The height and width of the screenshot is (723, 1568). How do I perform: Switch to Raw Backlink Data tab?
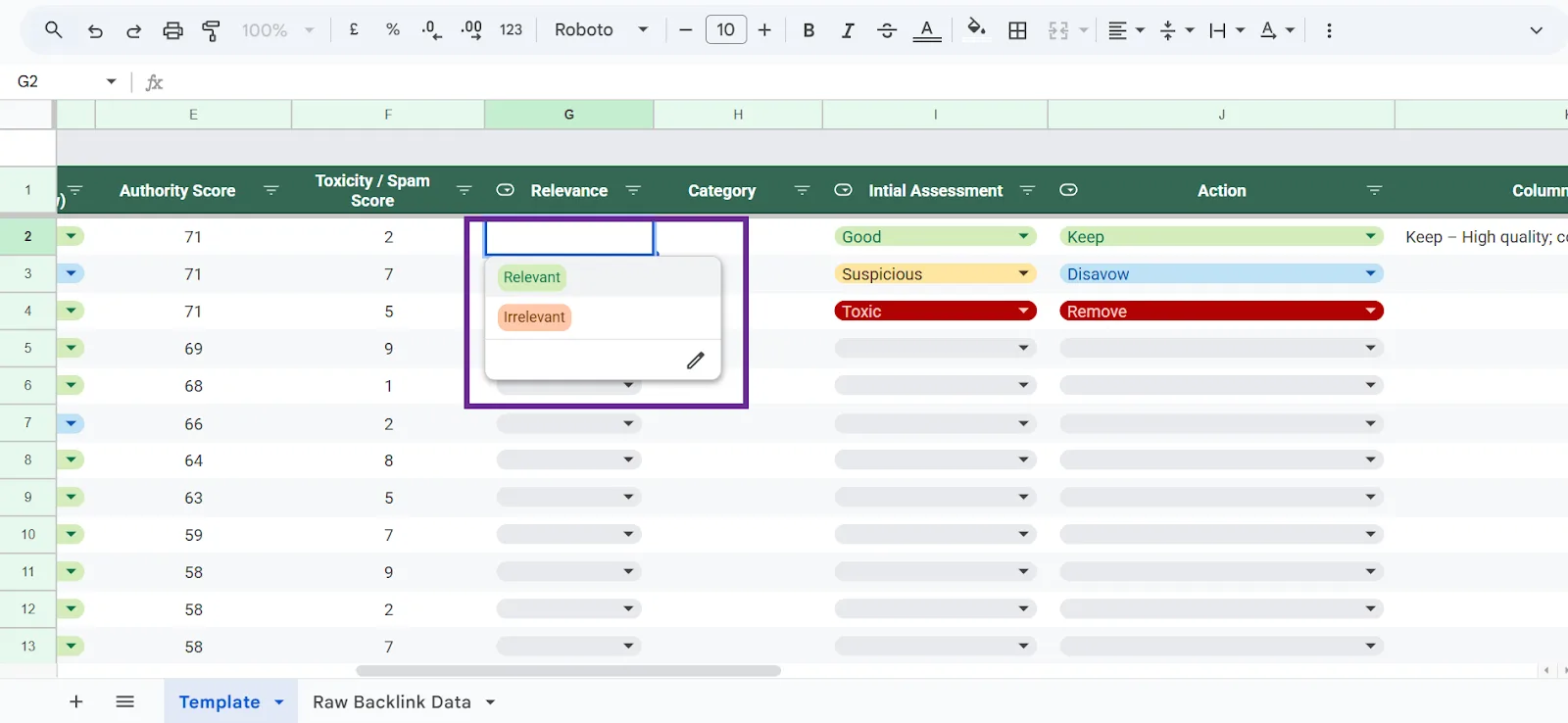click(392, 701)
